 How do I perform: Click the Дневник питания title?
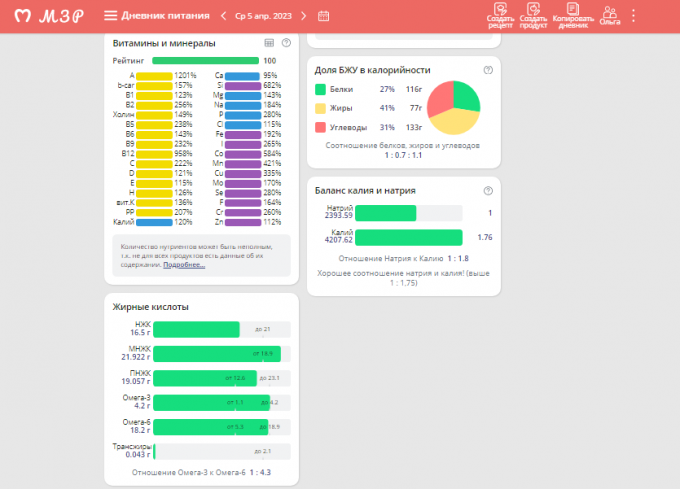point(165,16)
